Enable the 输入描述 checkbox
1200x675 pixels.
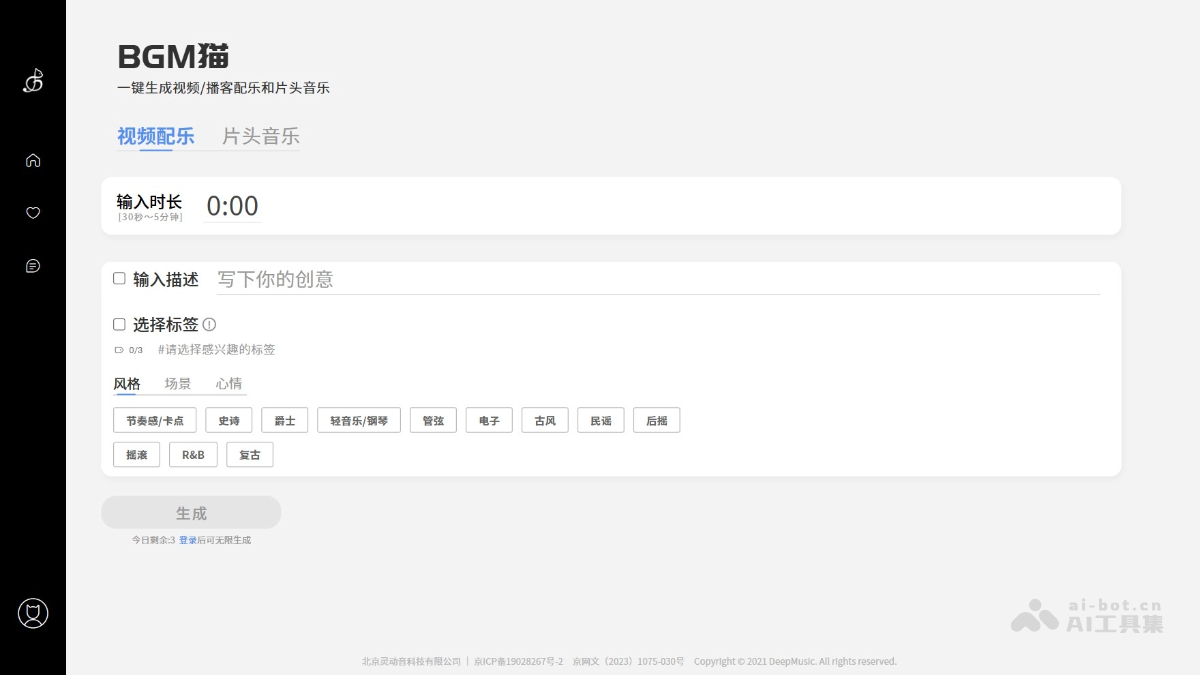click(119, 279)
